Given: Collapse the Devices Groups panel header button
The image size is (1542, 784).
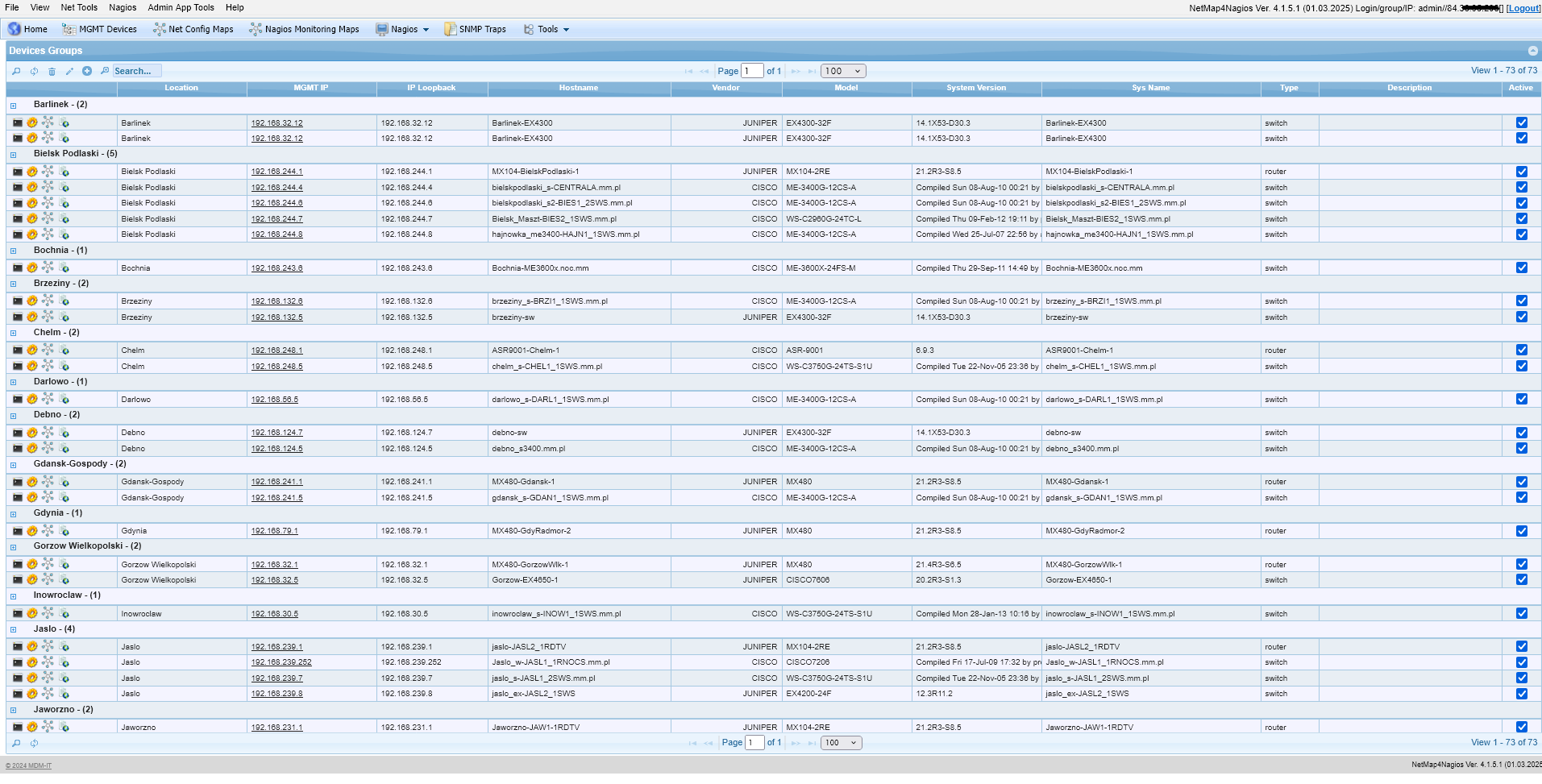Looking at the screenshot, I should coord(1532,51).
